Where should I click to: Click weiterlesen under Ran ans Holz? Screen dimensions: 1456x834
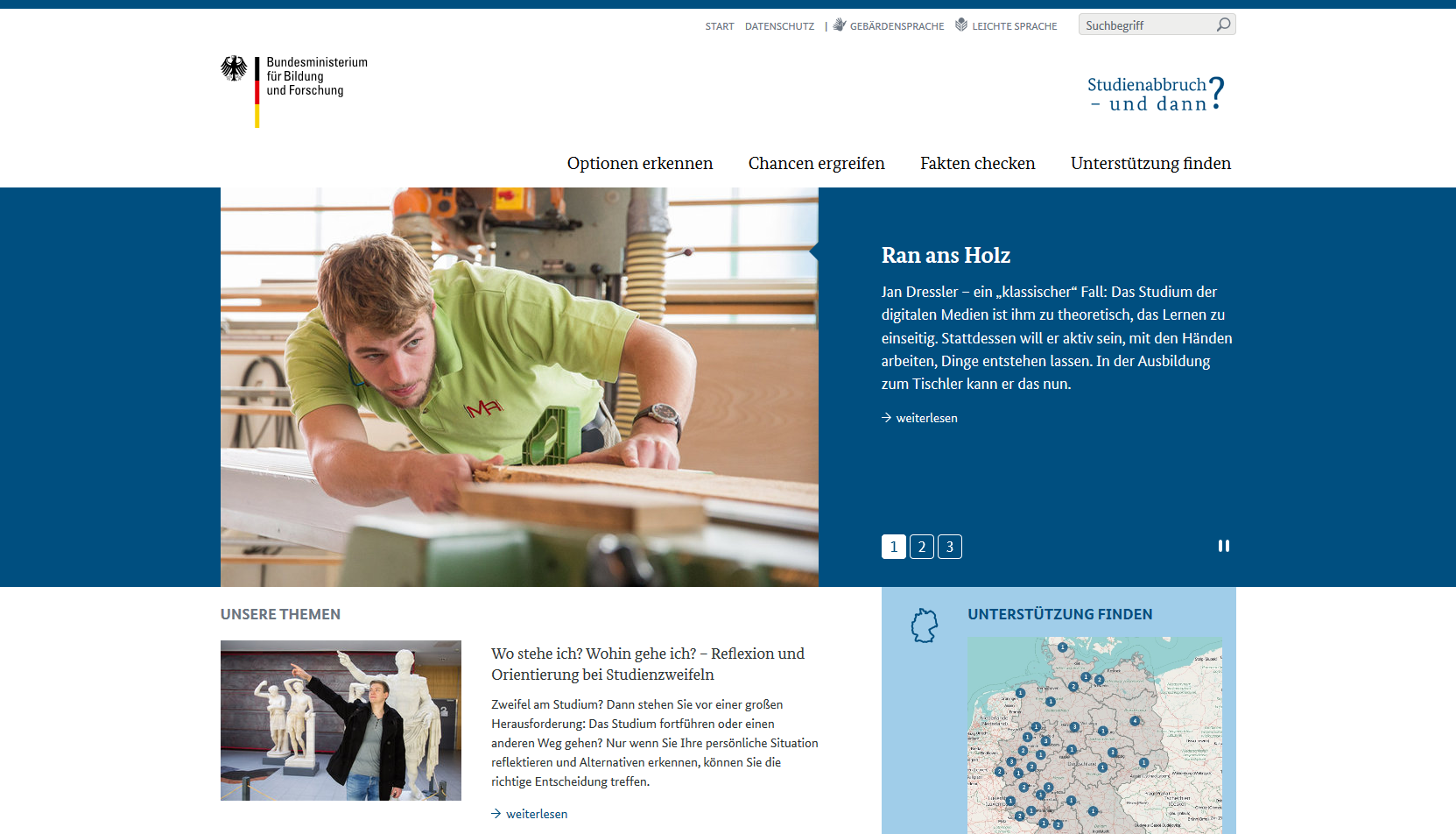click(926, 418)
